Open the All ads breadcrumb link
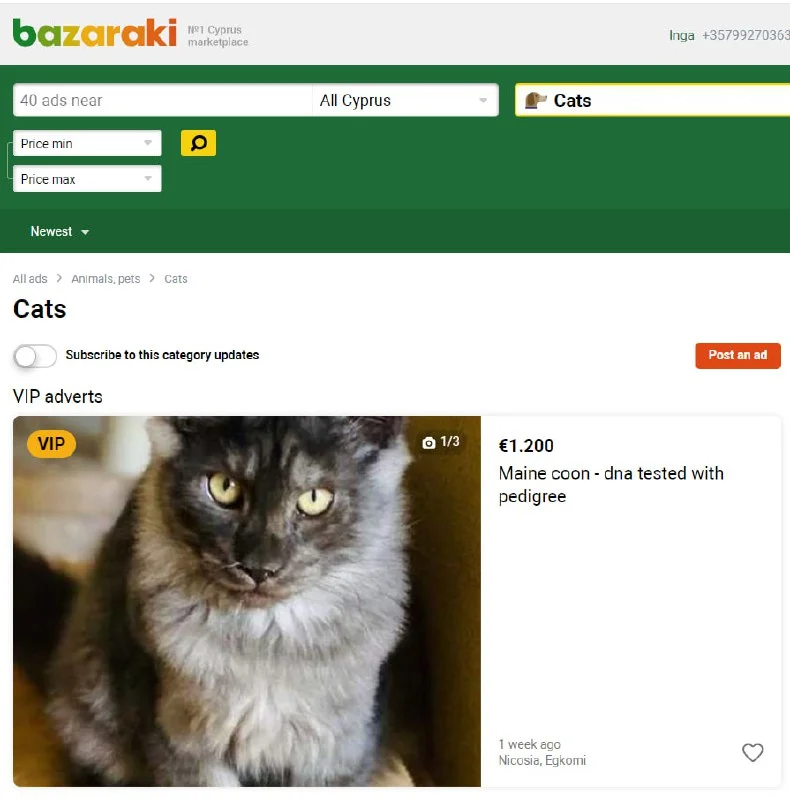Screen dimensions: 790x800 (x=30, y=279)
